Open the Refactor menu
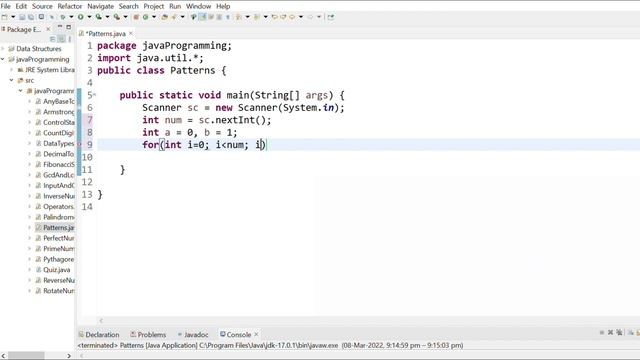The height and width of the screenshot is (360, 640). coord(70,6)
